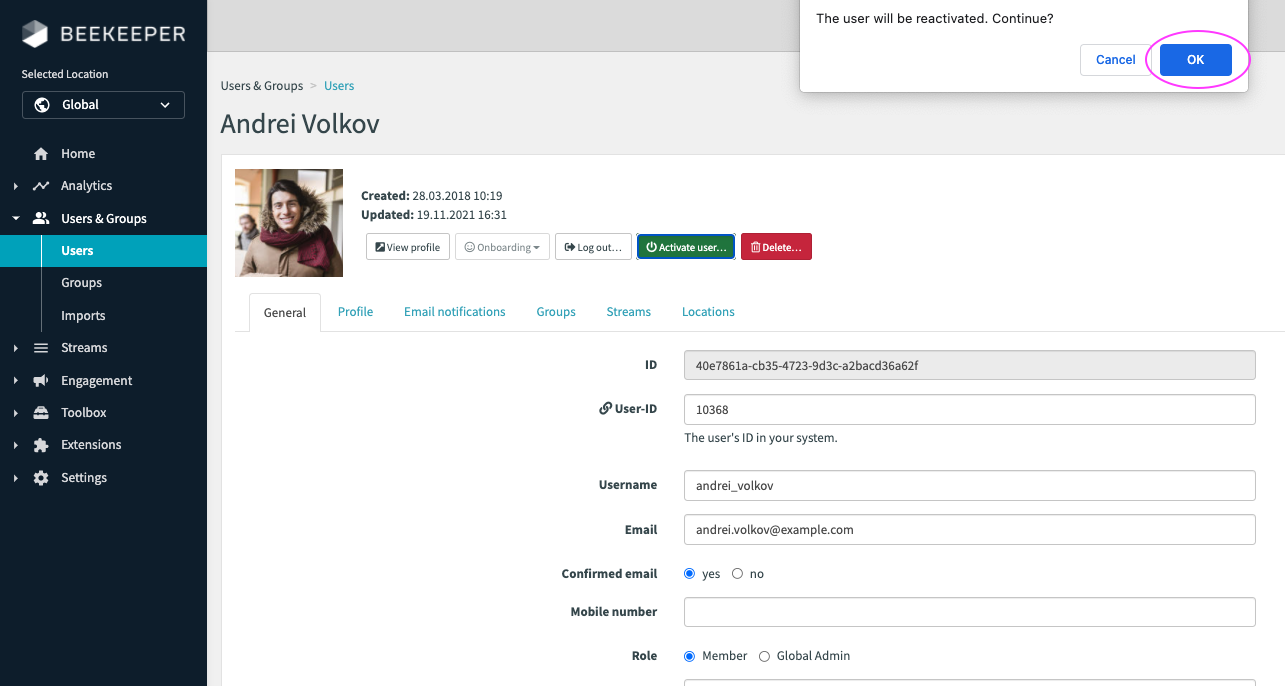
Task: Open the Locations tab
Action: (x=708, y=312)
